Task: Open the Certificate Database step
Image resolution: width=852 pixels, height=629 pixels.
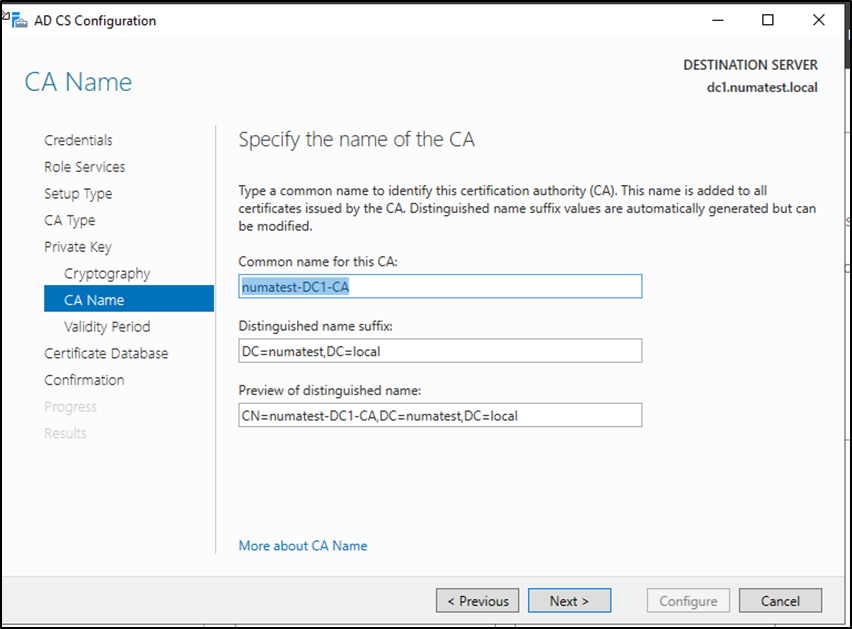Action: click(106, 354)
